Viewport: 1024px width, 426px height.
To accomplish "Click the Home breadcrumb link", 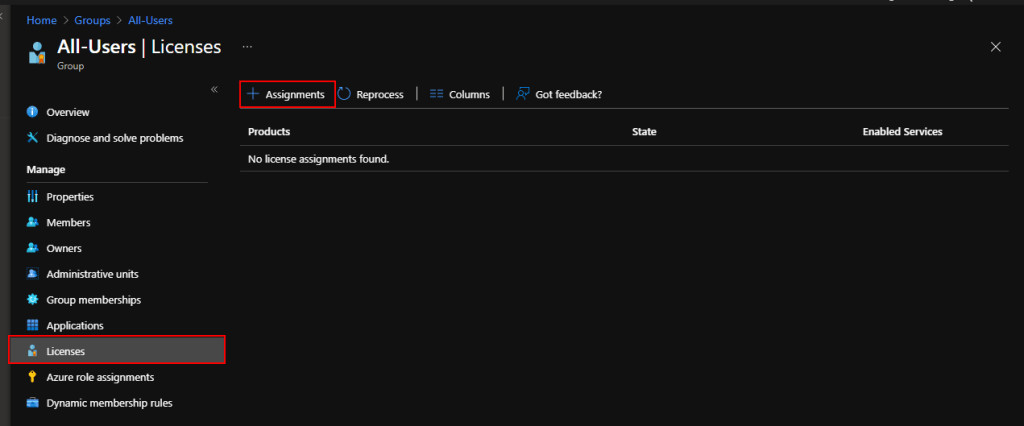I will (41, 20).
